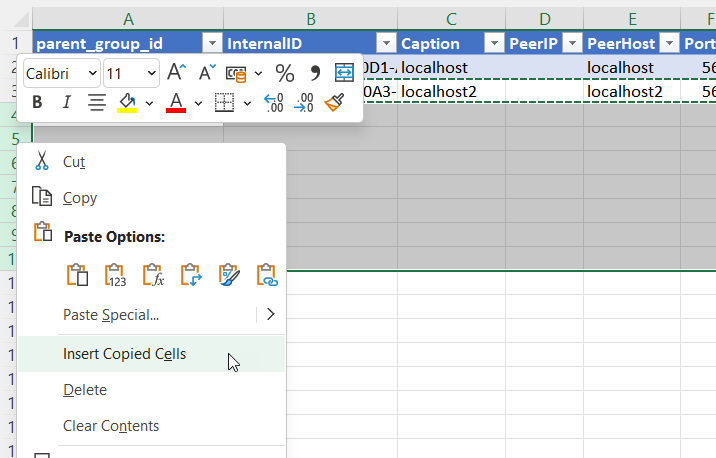
Task: Select Insert Copied Cells menu entry
Action: coord(124,354)
